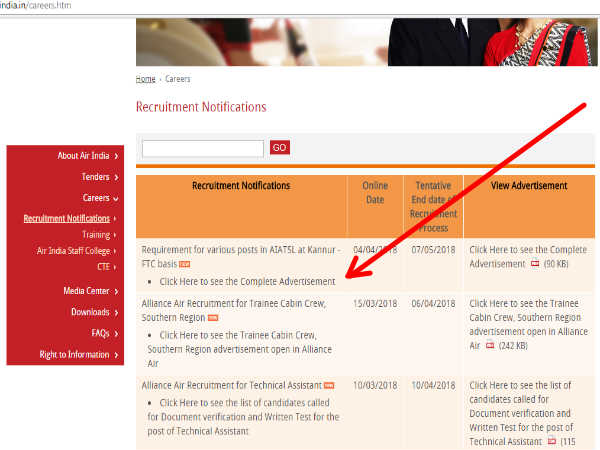Click the browser address bar URL
Screen dimensions: 600x450
pyautogui.click(x=36, y=5)
